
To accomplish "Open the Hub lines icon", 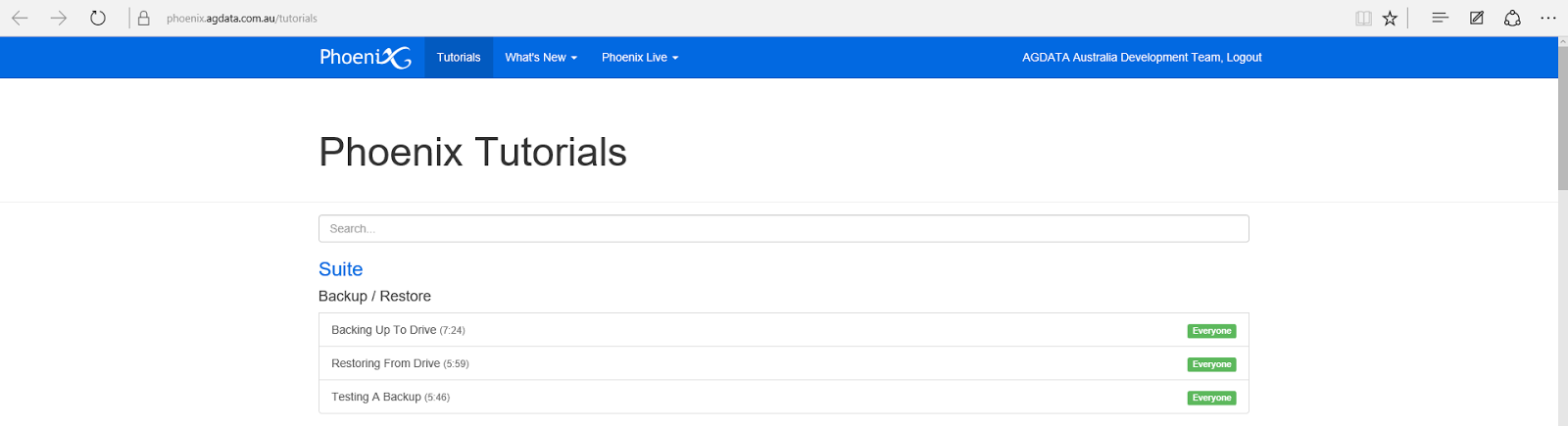I will [x=1440, y=18].
